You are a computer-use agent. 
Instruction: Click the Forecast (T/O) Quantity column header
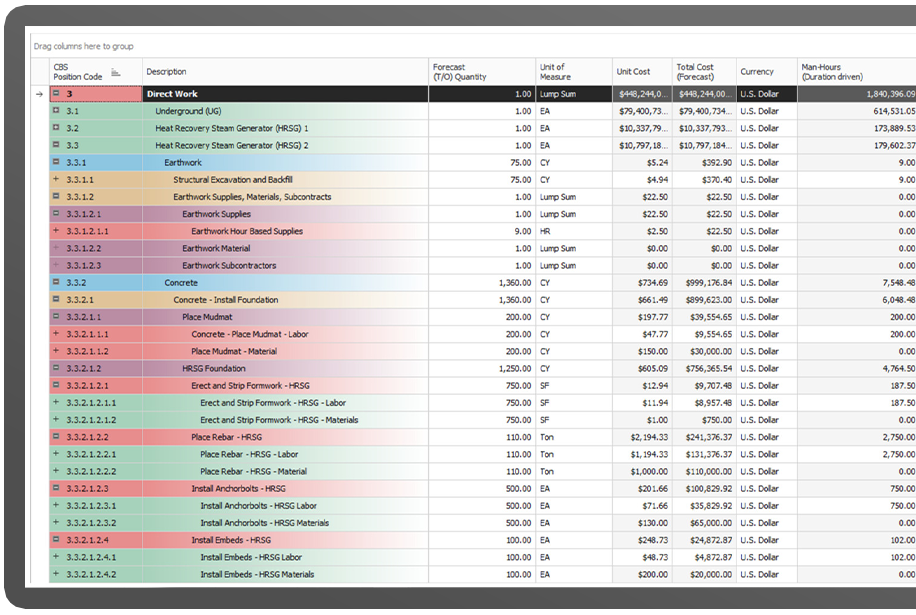point(482,72)
